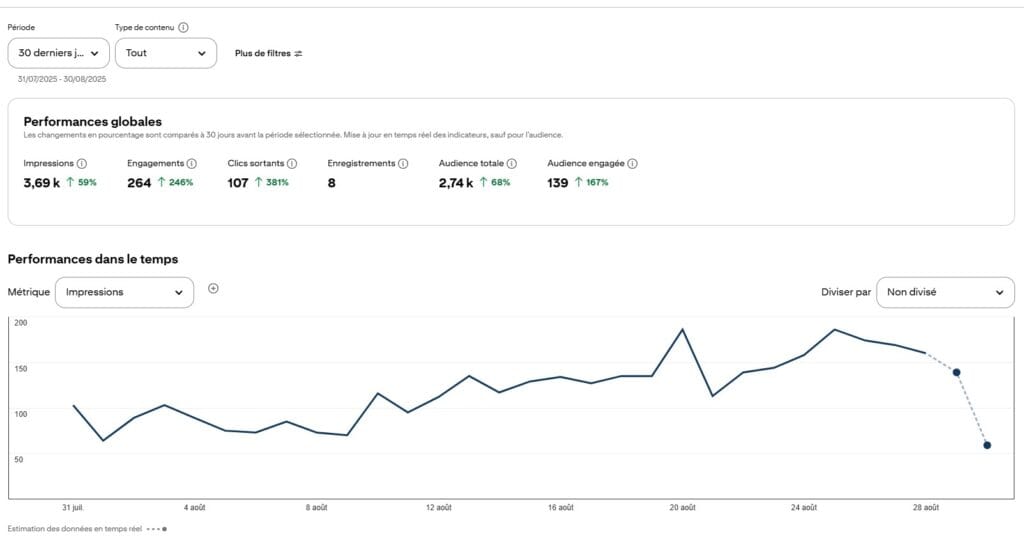Click the first dotted estimate point on chart
The image size is (1024, 539).
coord(957,372)
